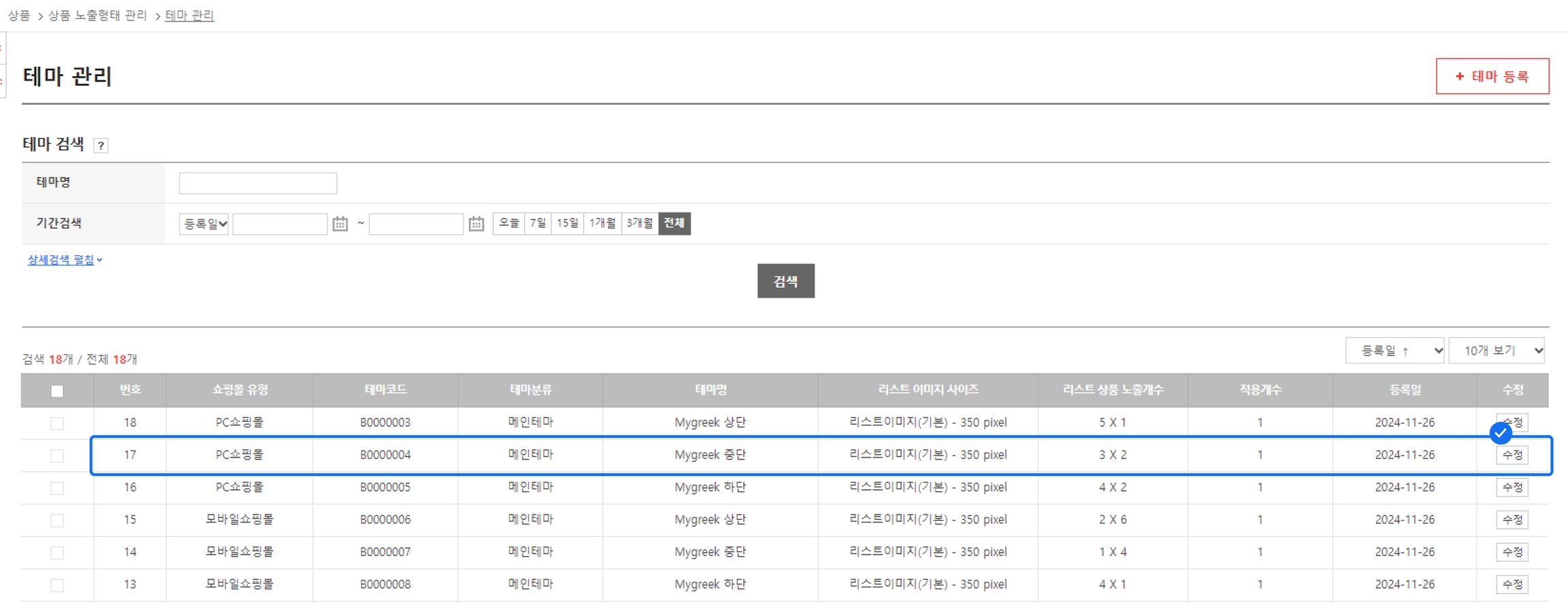Screen dimensions: 1568x603
Task: Select the 1개월 period filter
Action: (602, 223)
